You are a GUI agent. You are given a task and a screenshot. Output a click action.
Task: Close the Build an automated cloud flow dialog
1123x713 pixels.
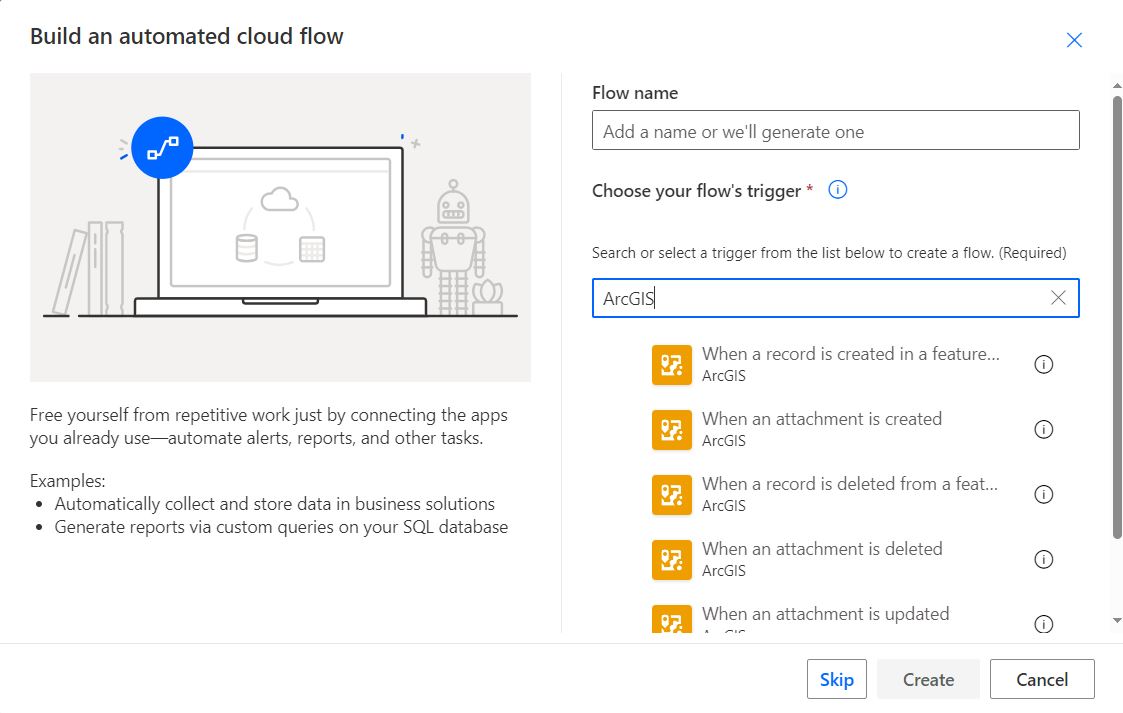click(1074, 40)
